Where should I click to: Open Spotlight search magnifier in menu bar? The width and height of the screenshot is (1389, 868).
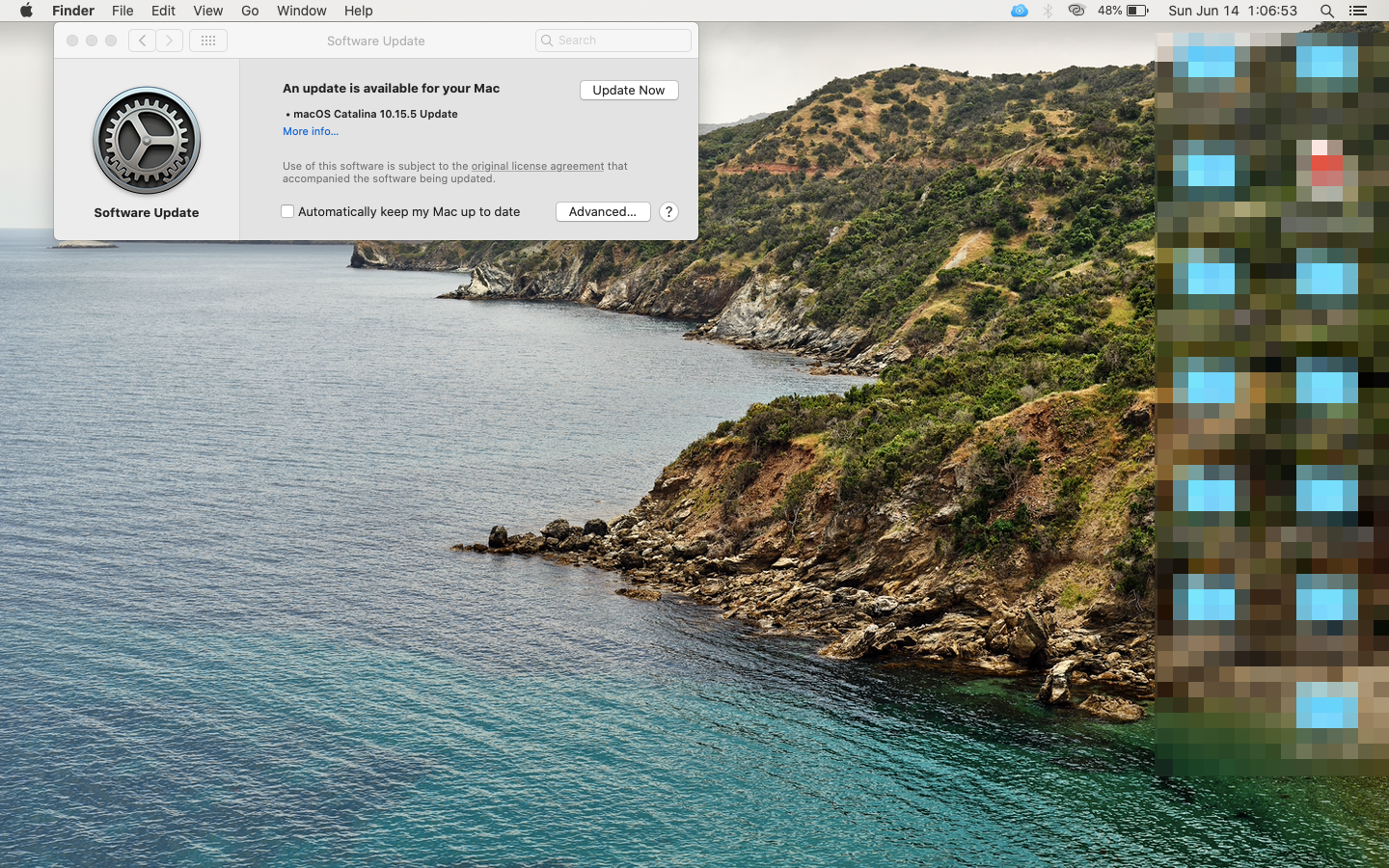pos(1327,11)
